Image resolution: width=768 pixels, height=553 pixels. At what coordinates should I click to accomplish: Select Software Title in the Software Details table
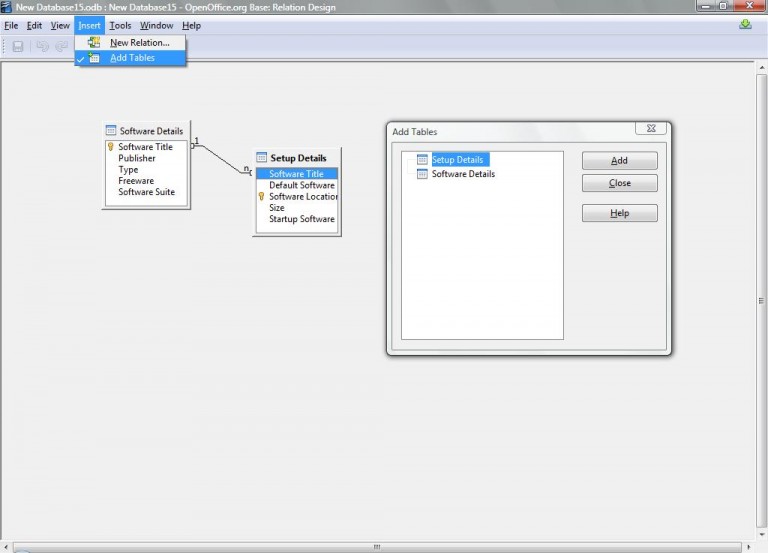(x=146, y=147)
